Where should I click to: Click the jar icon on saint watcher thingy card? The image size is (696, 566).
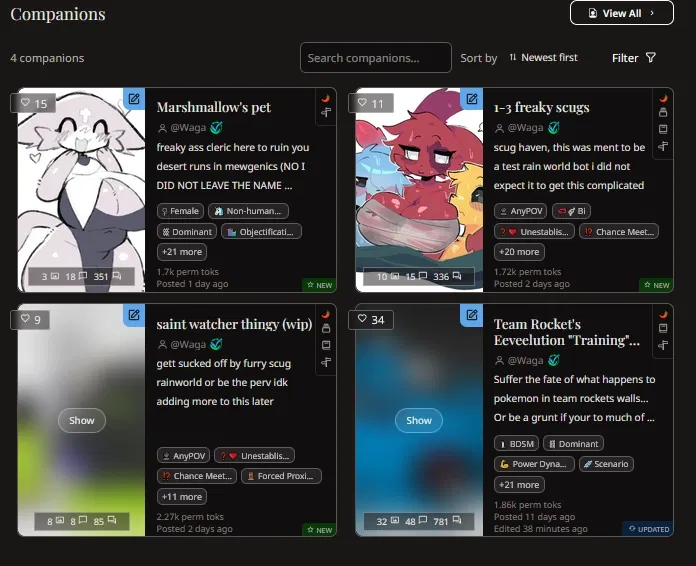coord(326,329)
